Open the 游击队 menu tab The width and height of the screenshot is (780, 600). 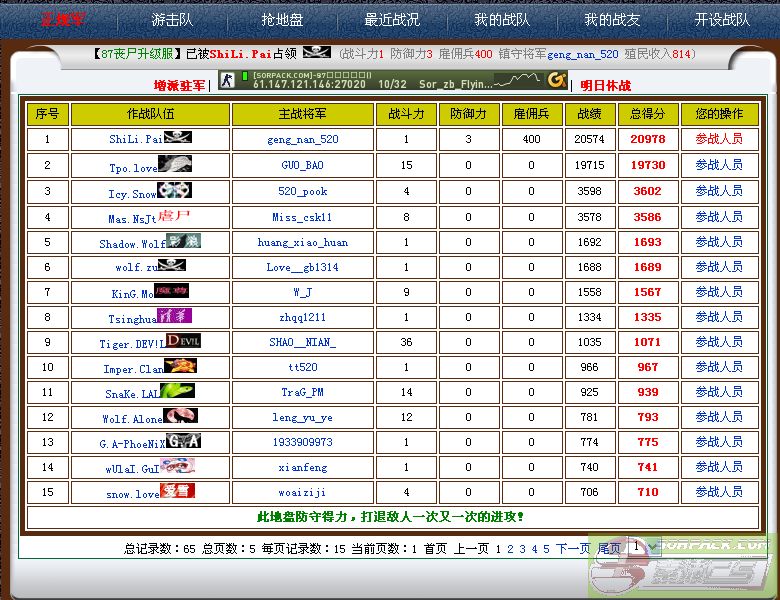[x=173, y=20]
